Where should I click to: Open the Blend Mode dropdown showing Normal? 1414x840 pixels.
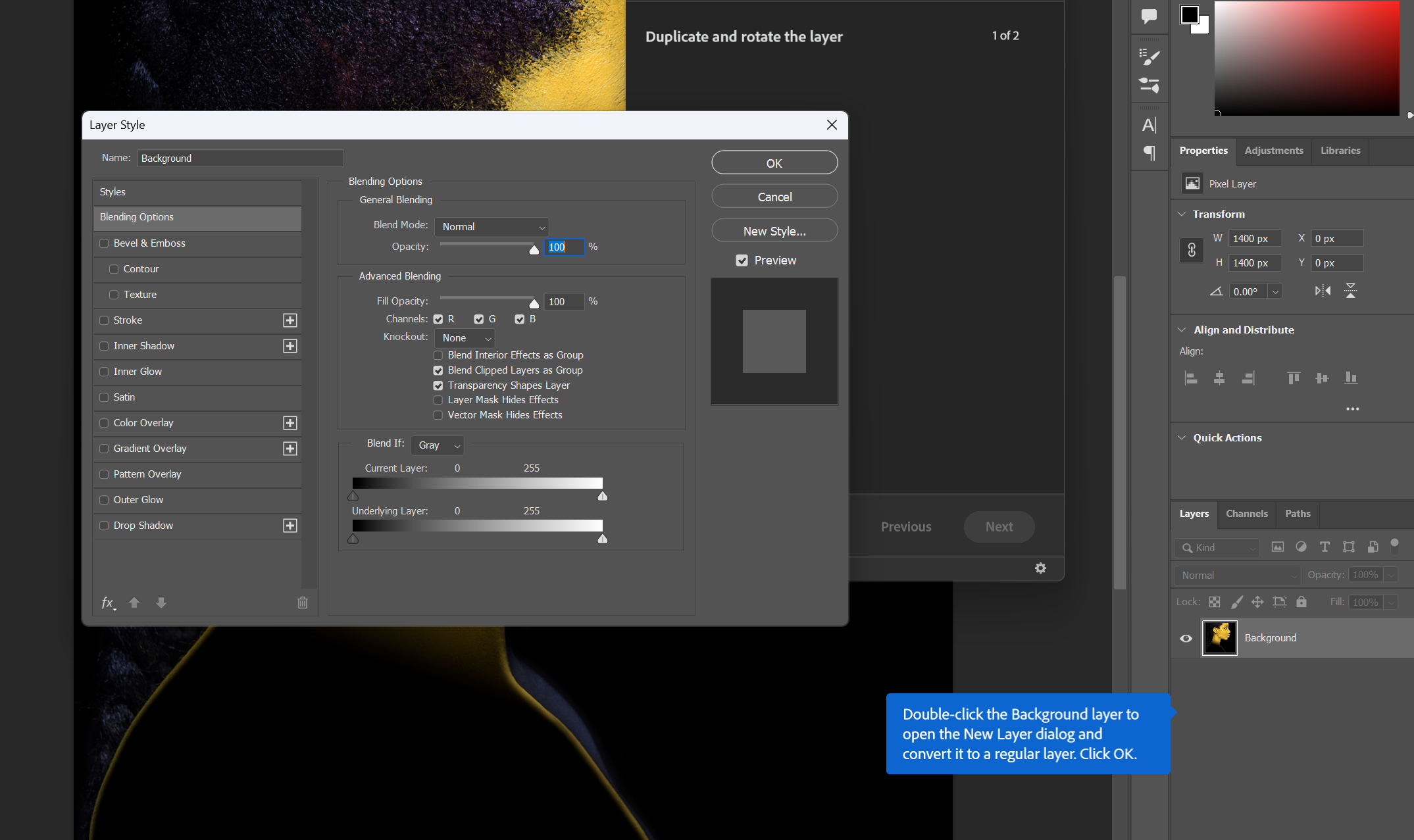click(x=491, y=226)
